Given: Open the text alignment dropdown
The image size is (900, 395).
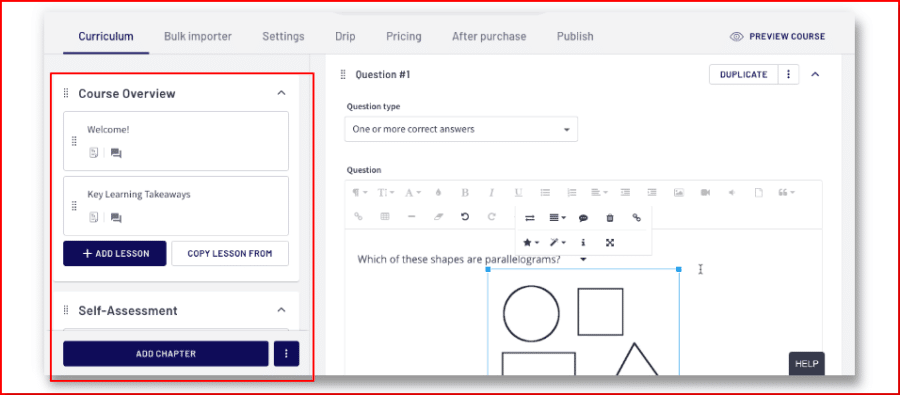Looking at the screenshot, I should 599,193.
